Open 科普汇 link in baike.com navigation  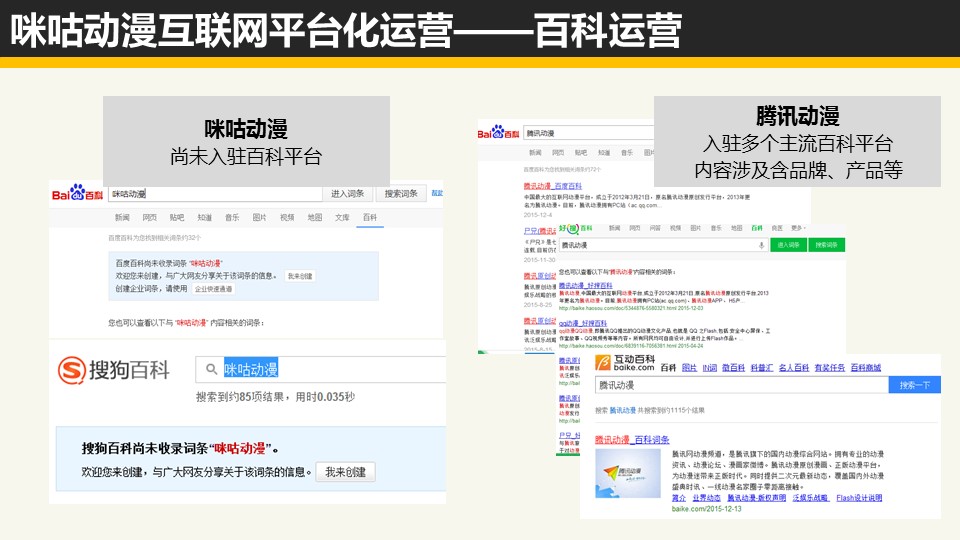point(762,367)
